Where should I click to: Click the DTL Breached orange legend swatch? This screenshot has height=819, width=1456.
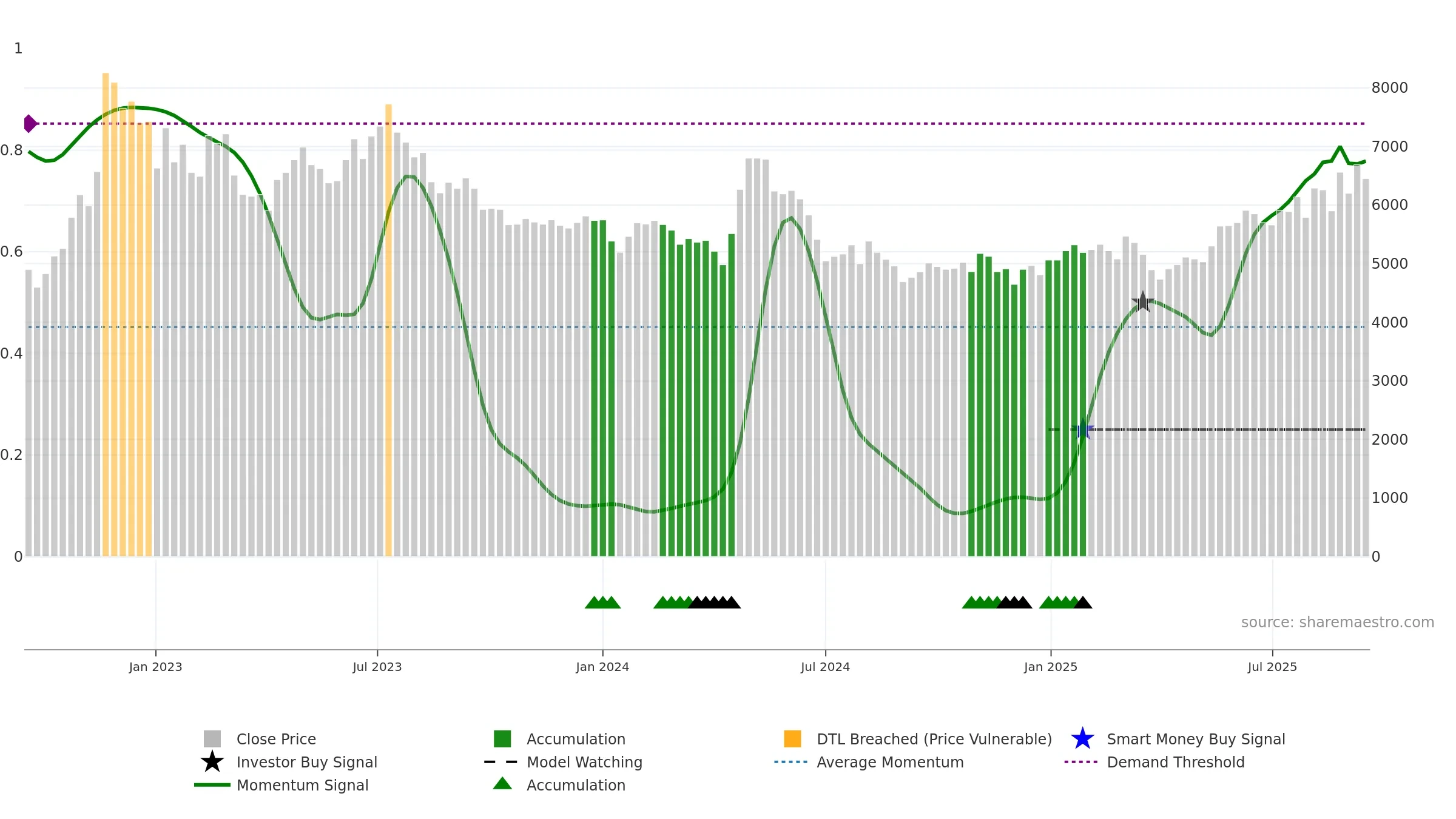click(792, 739)
